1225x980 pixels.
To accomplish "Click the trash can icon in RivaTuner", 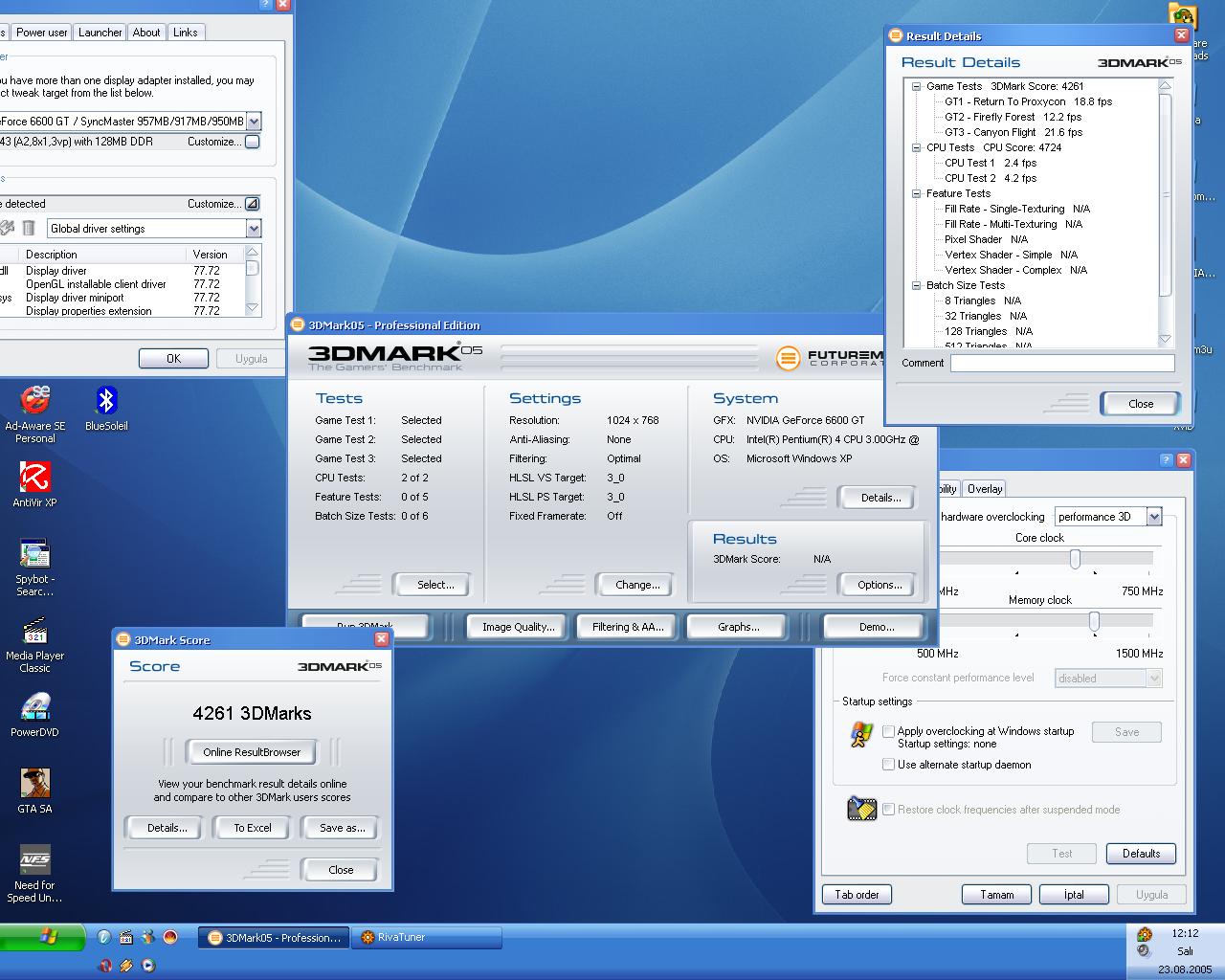I will pyautogui.click(x=29, y=228).
